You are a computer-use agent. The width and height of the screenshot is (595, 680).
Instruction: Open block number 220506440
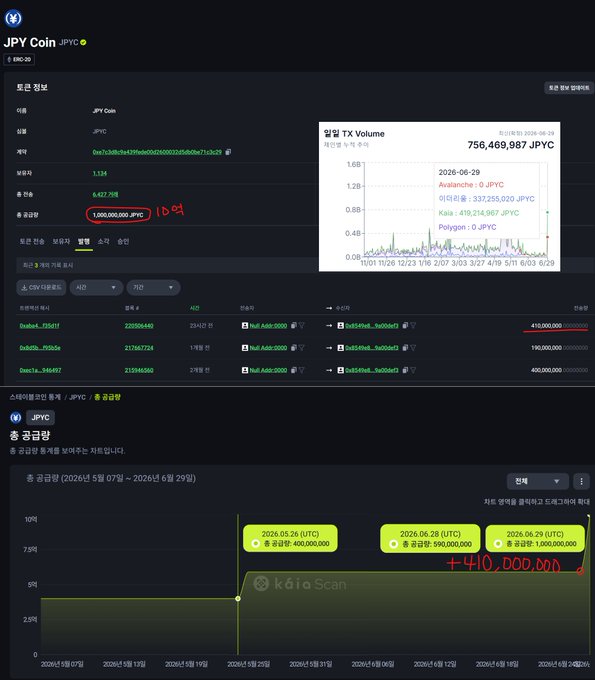click(x=139, y=326)
